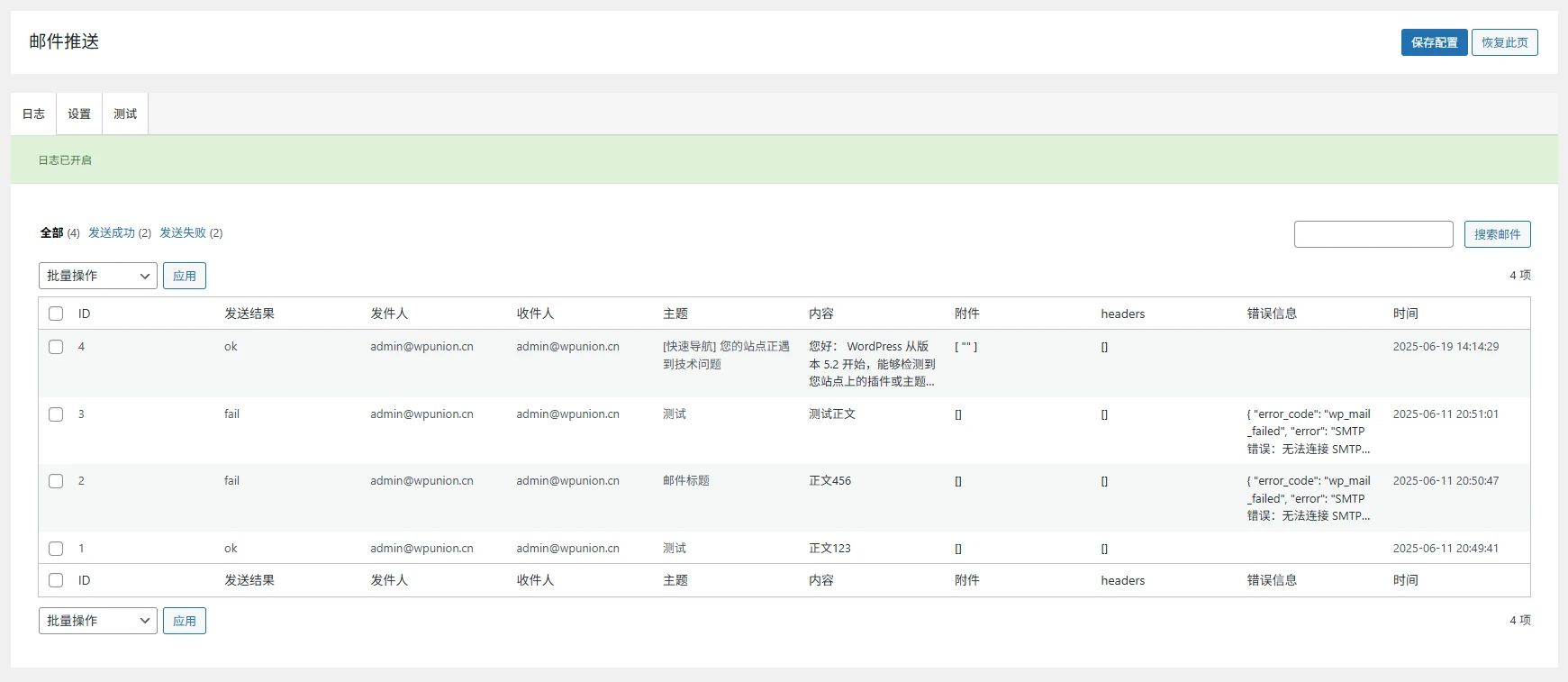Open the 测试 tab
This screenshot has height=682, width=1568.
[x=125, y=114]
